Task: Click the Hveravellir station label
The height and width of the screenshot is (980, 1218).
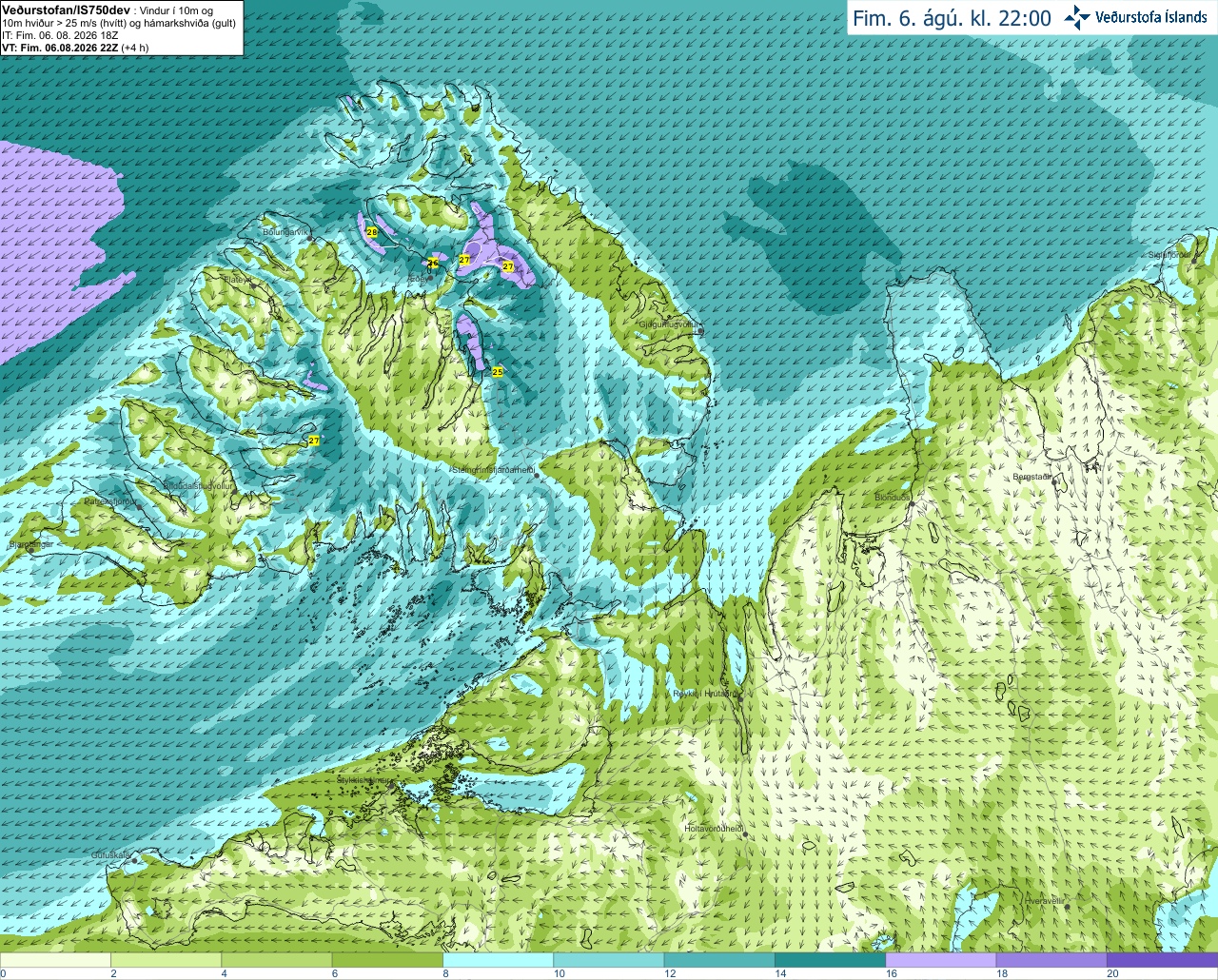Action: tap(1045, 899)
